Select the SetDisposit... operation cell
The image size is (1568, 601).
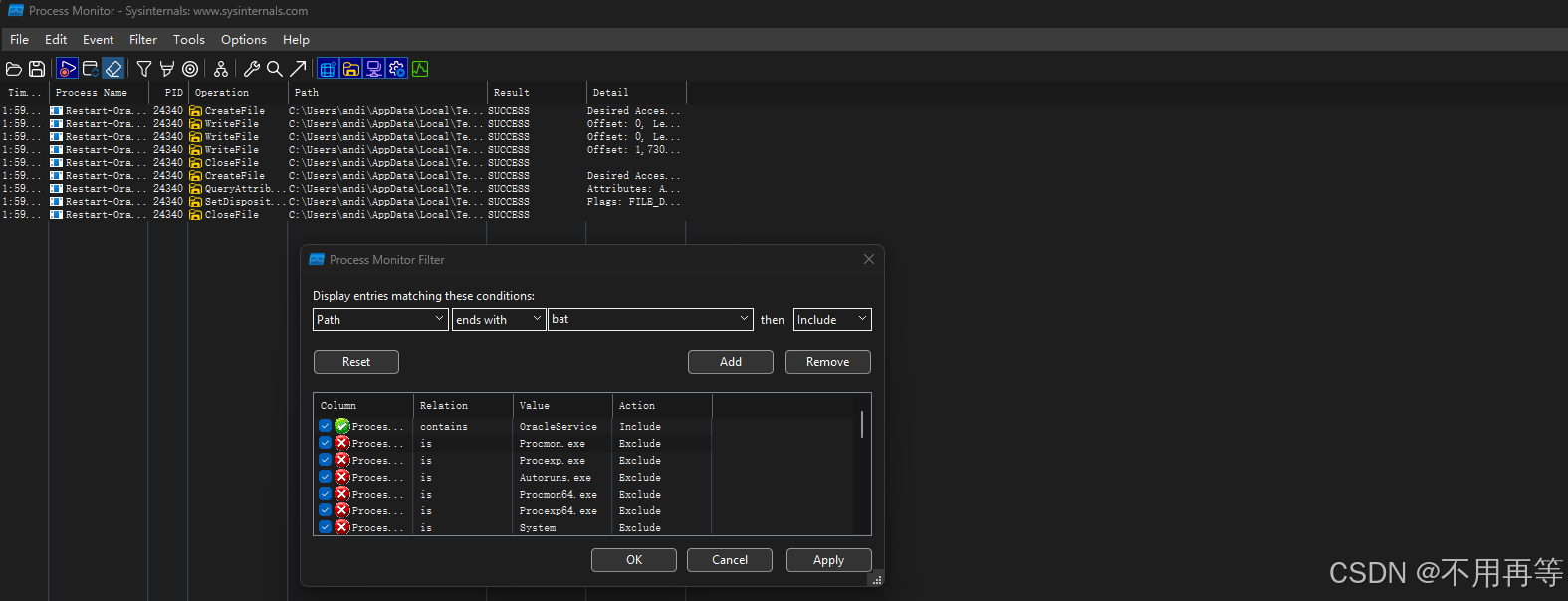point(244,202)
